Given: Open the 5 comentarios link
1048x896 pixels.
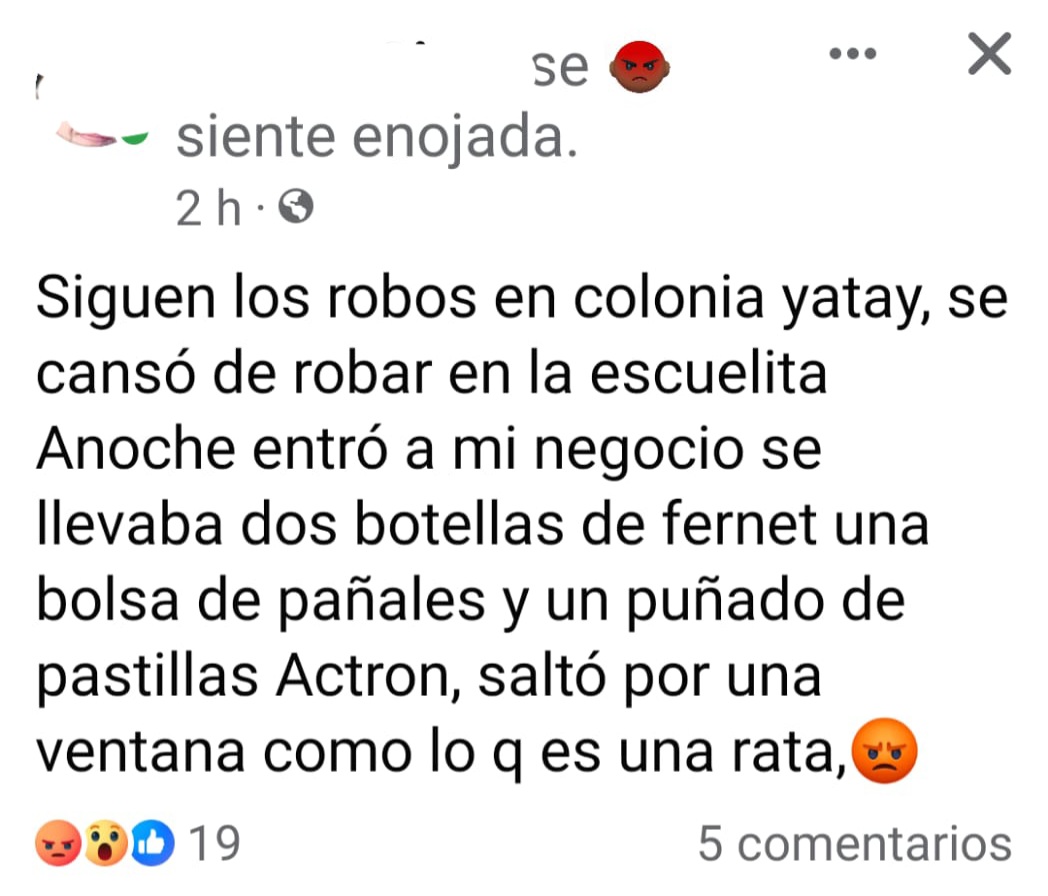Looking at the screenshot, I should pos(855,843).
